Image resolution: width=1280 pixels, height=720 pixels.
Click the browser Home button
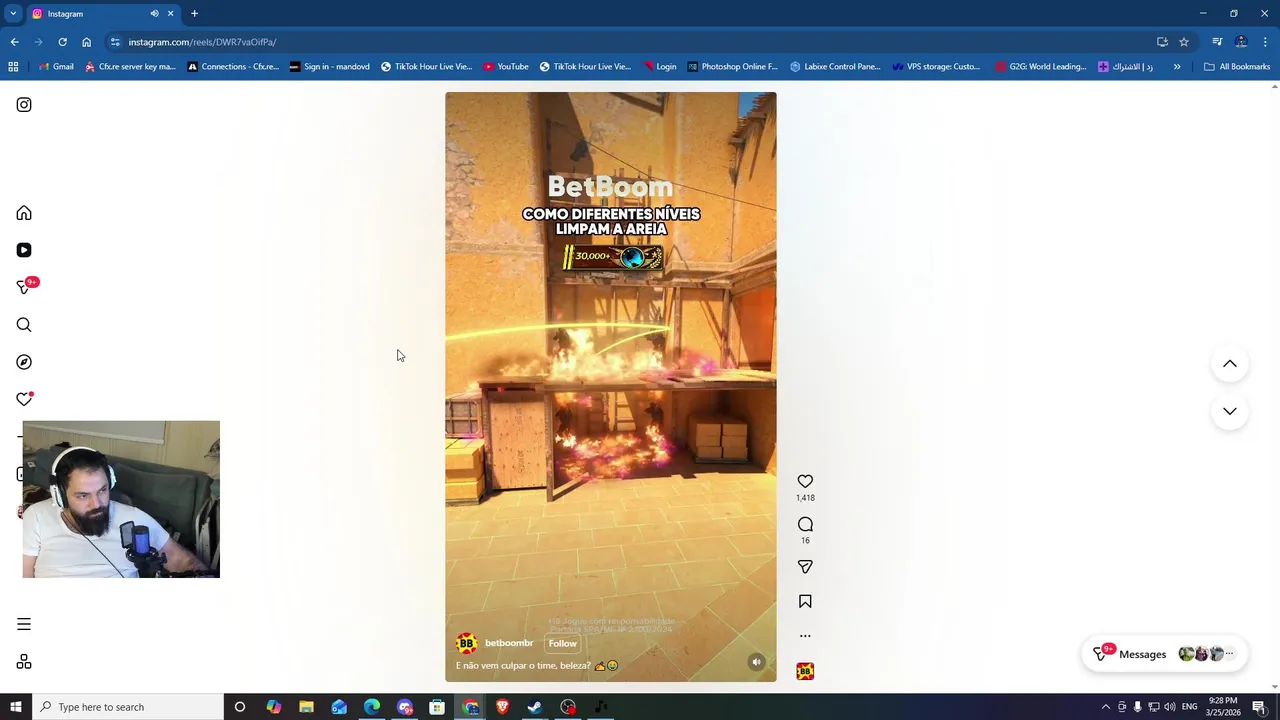[86, 42]
